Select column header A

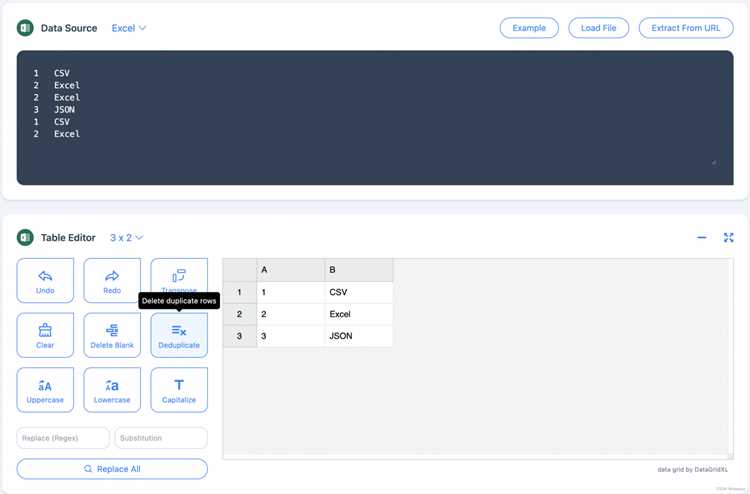coord(291,270)
